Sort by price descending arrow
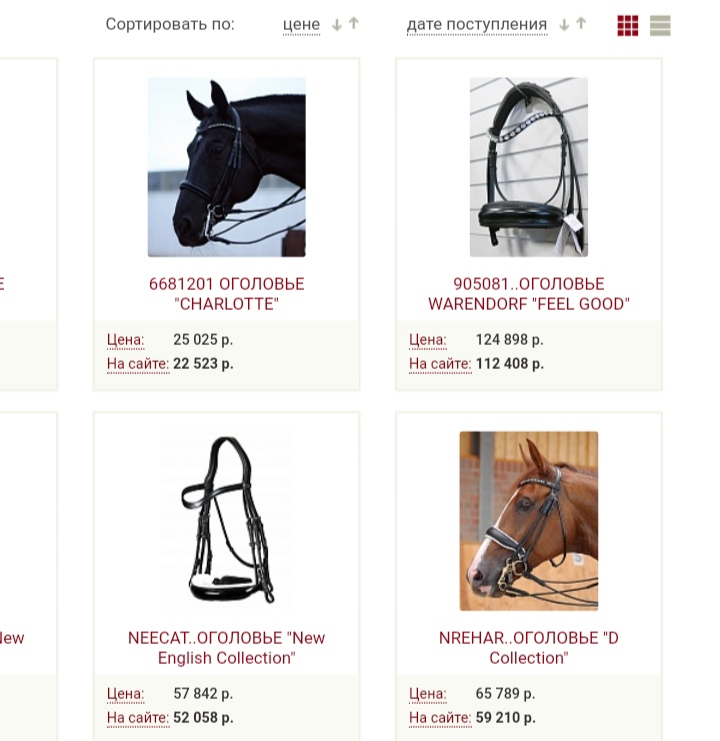Screen dimensions: 720x741 336,25
